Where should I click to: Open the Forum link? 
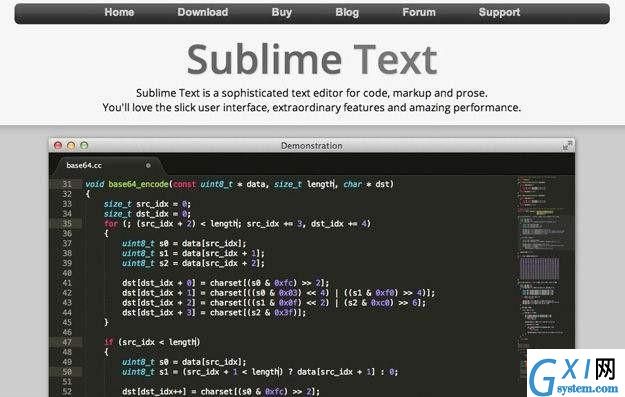(x=419, y=12)
